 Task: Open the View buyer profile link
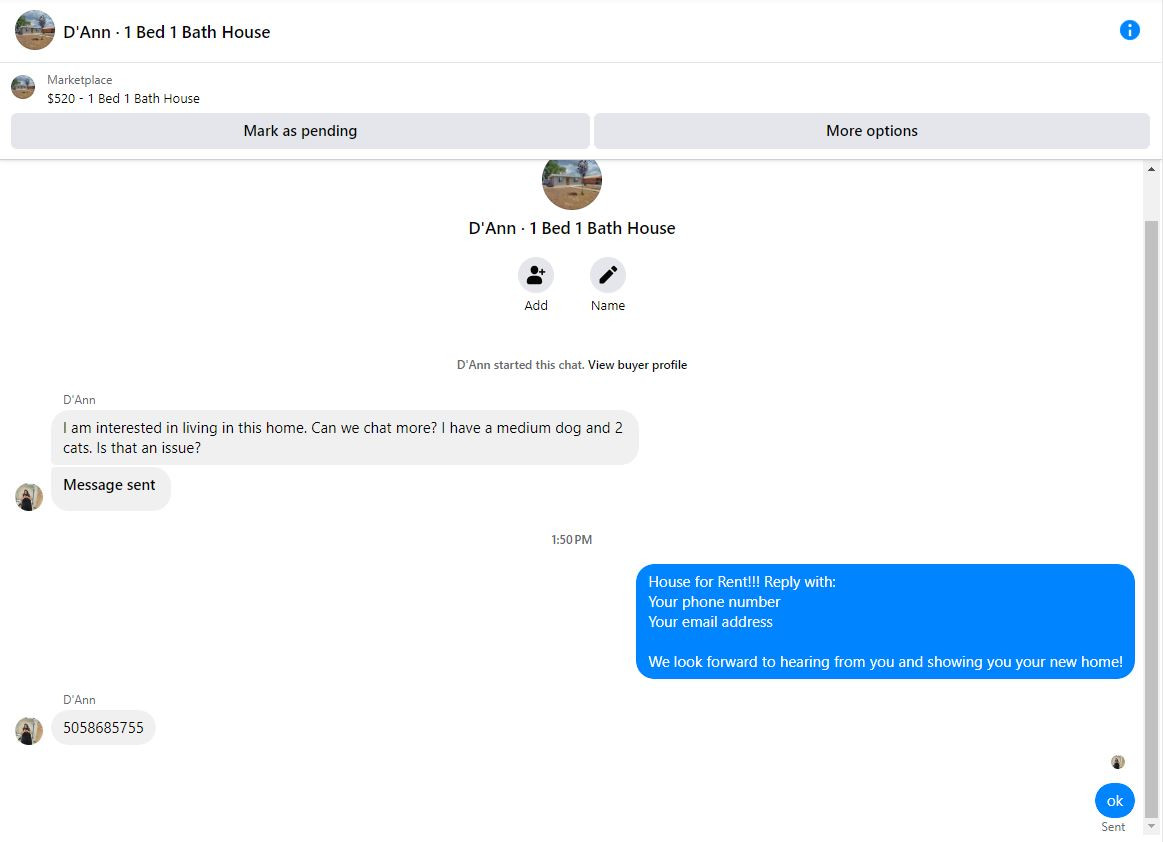pyautogui.click(x=637, y=365)
